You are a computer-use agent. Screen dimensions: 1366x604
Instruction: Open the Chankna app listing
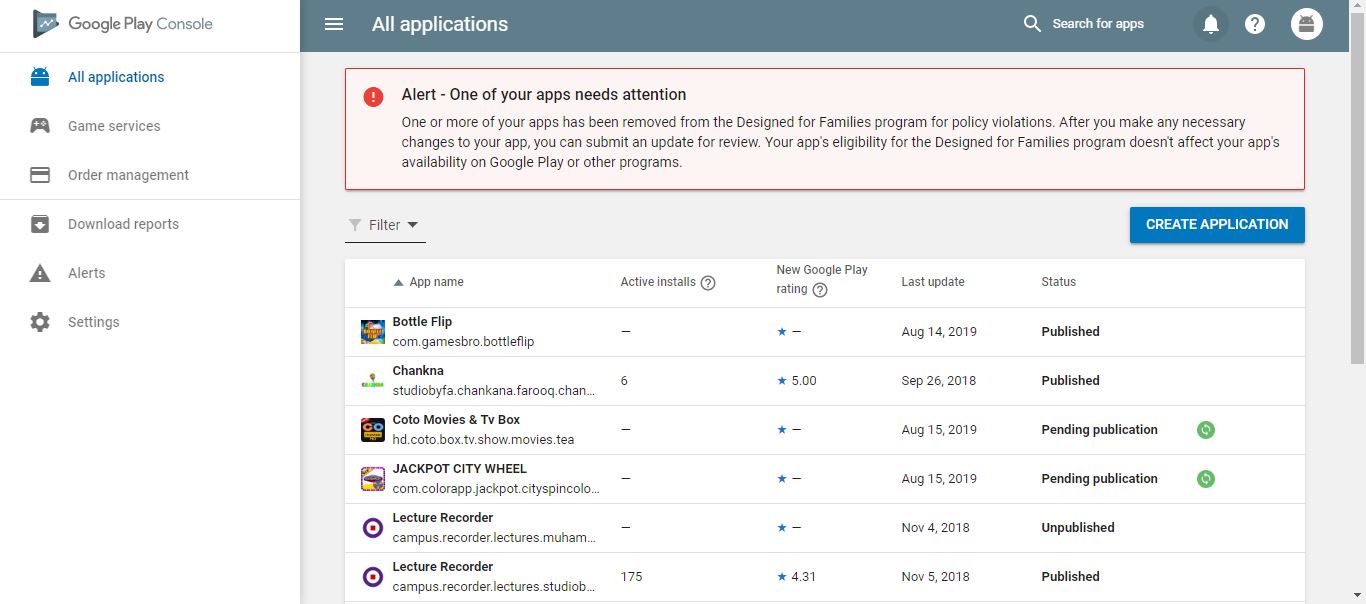tap(418, 370)
